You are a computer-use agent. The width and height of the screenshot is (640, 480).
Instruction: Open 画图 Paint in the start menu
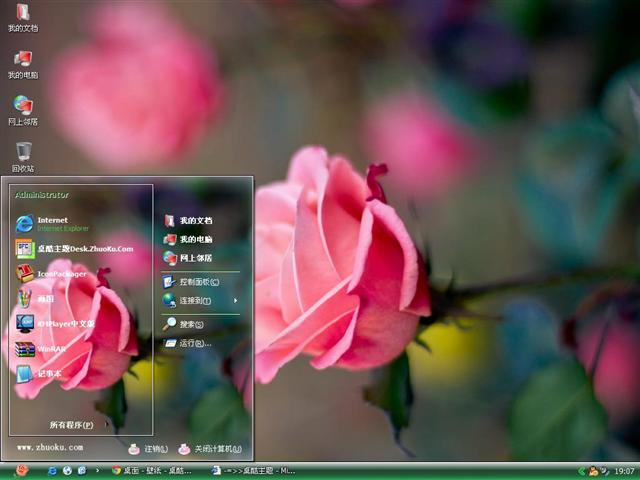pos(35,298)
